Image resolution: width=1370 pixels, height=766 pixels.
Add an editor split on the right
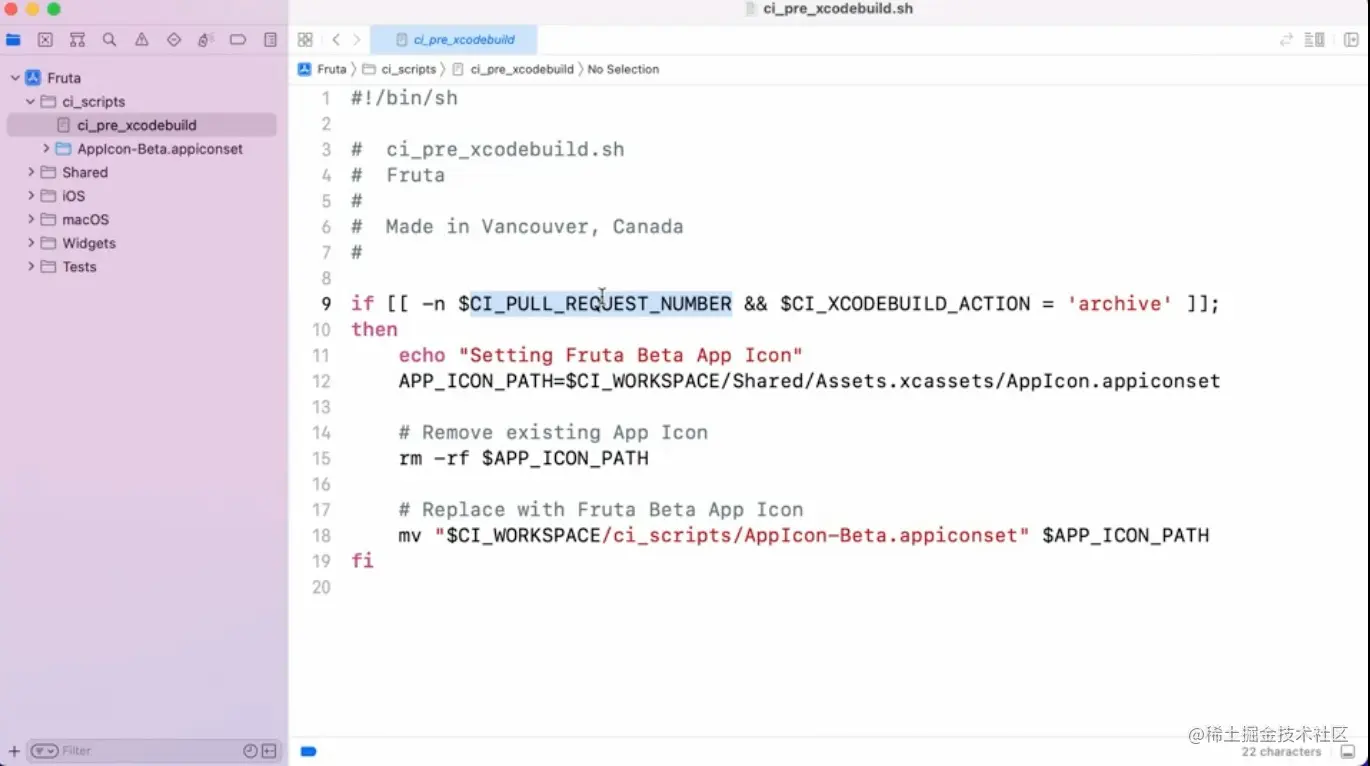coord(1351,40)
